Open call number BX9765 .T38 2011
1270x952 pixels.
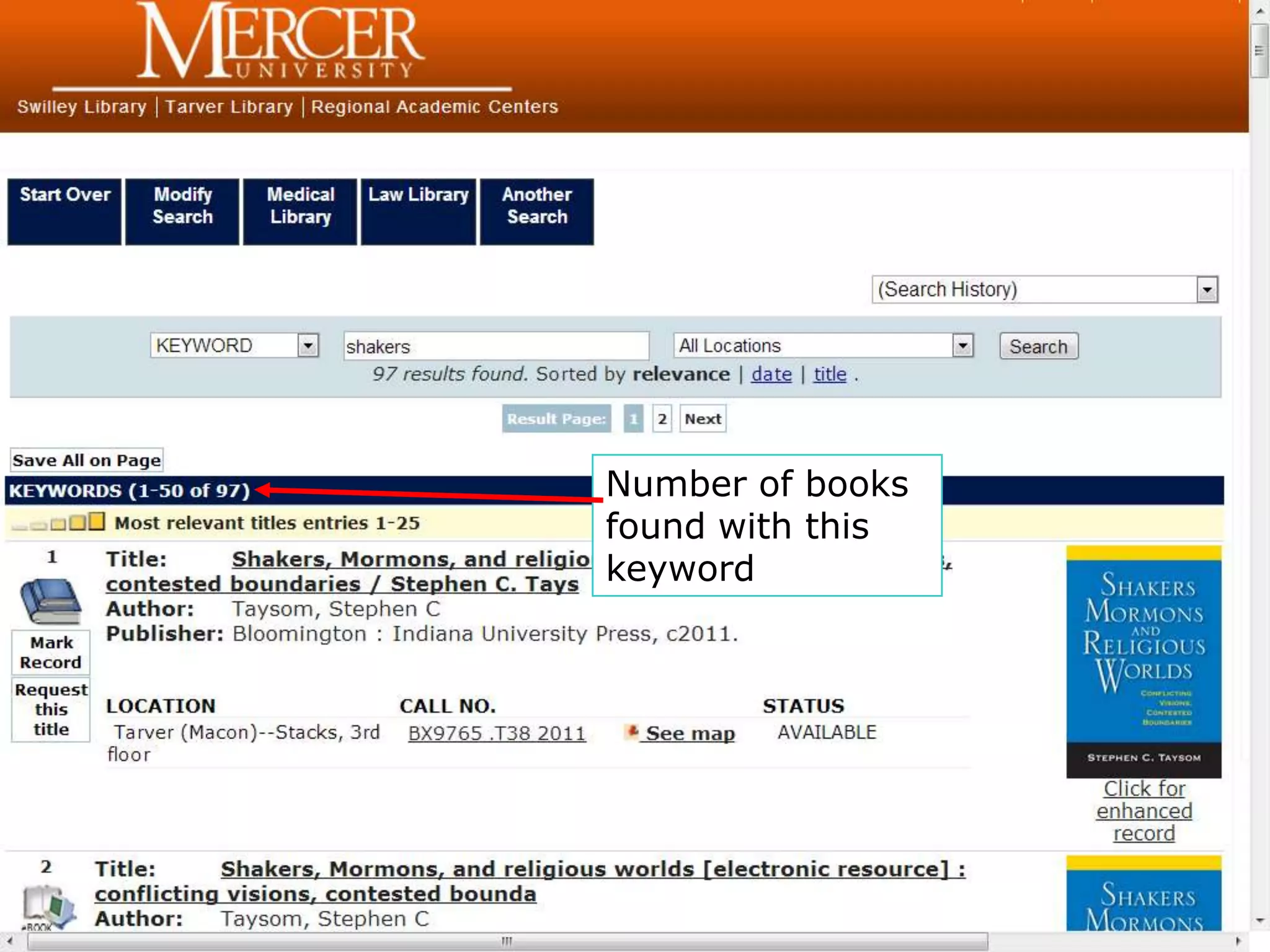(497, 733)
